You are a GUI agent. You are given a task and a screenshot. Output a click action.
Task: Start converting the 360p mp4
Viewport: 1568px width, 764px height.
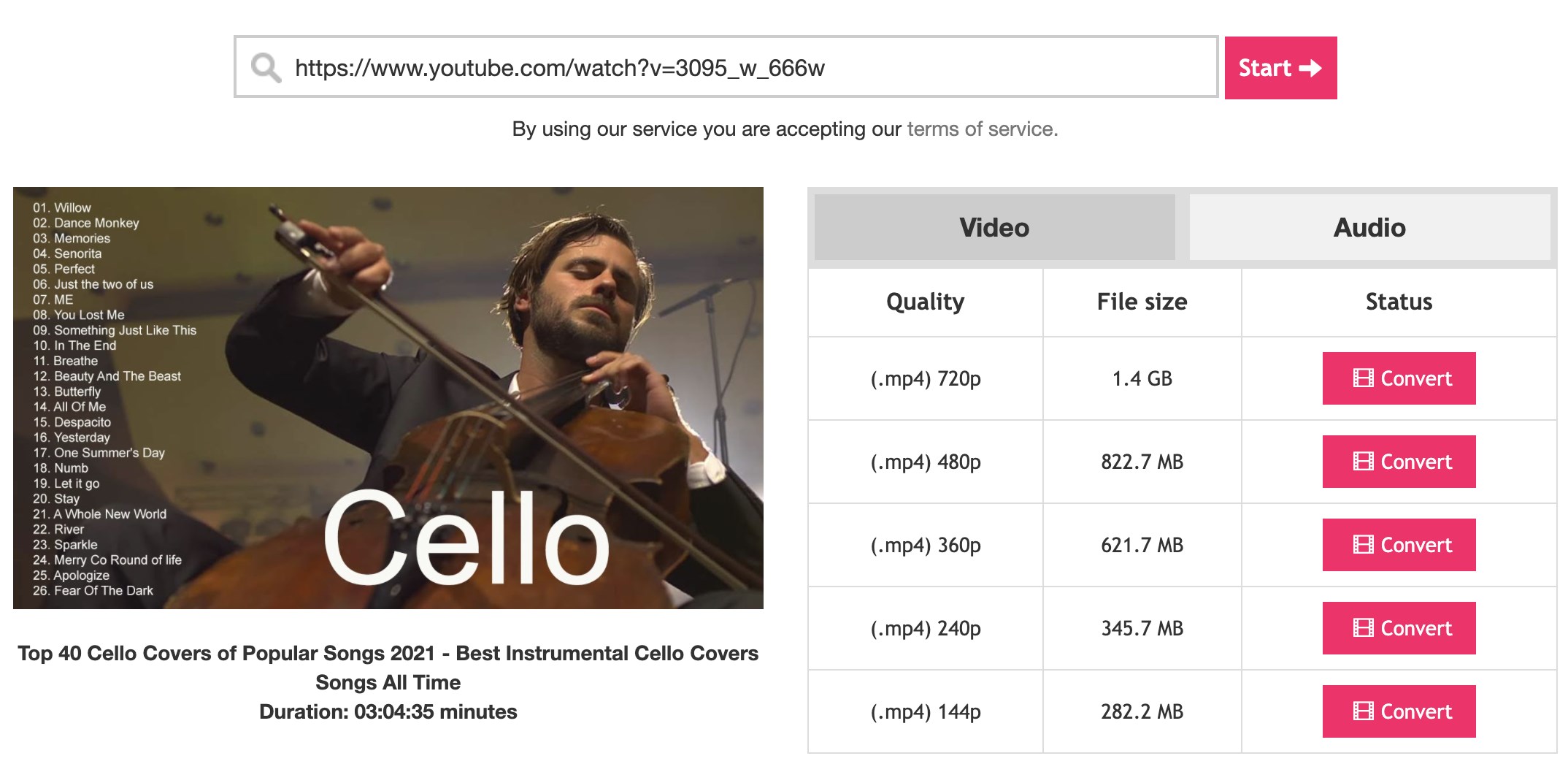(1399, 545)
